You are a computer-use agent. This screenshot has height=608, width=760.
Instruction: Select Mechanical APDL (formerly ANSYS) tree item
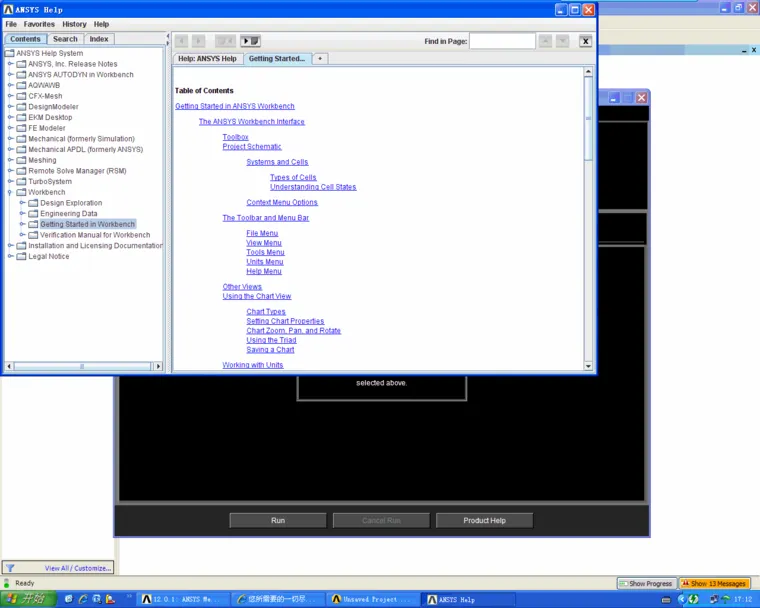coord(85,149)
